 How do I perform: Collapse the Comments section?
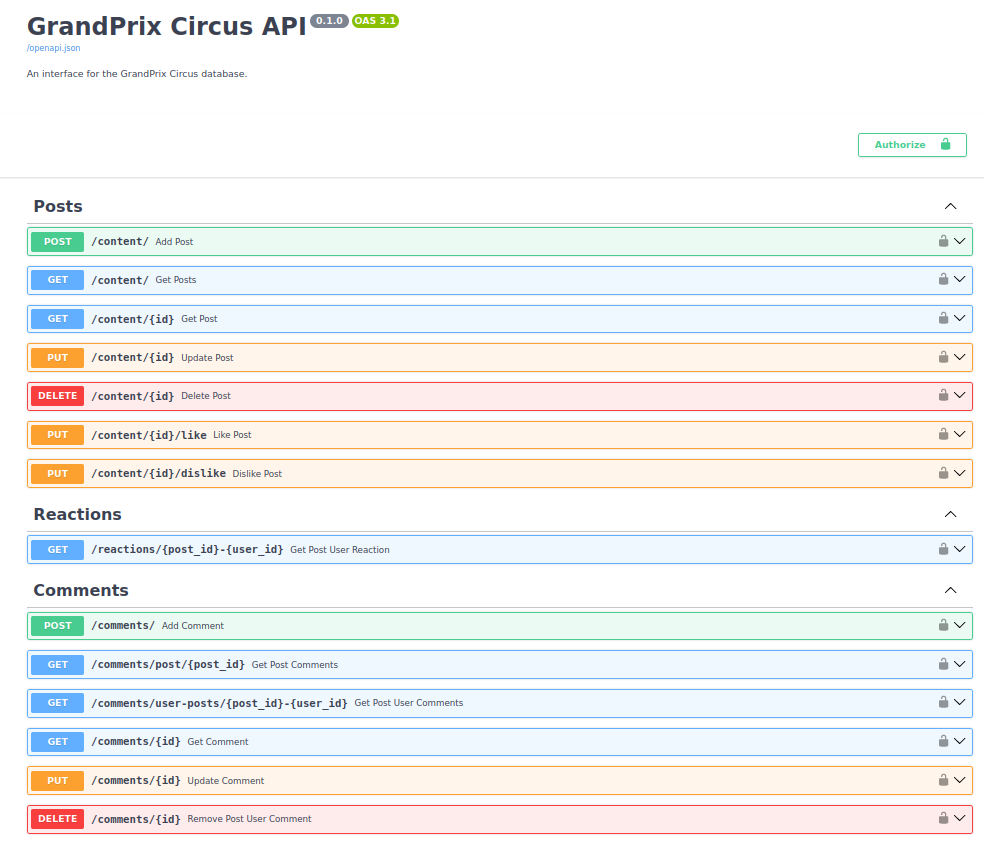950,590
